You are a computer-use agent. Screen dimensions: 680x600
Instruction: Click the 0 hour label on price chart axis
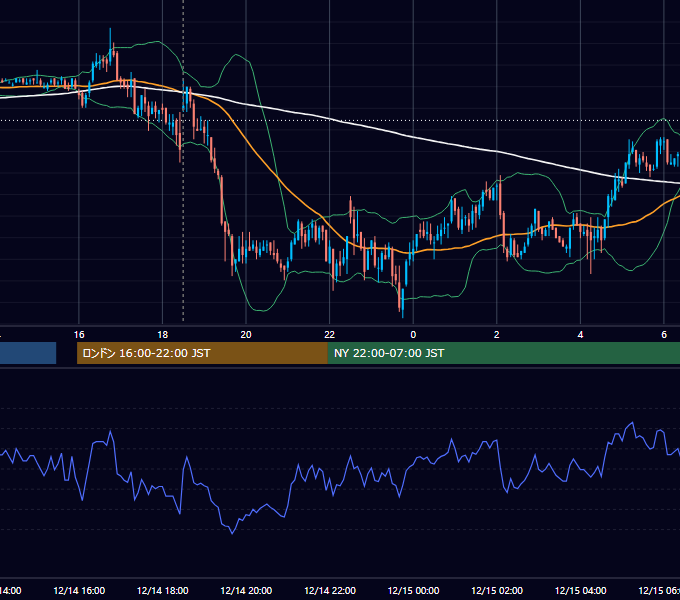click(x=413, y=335)
